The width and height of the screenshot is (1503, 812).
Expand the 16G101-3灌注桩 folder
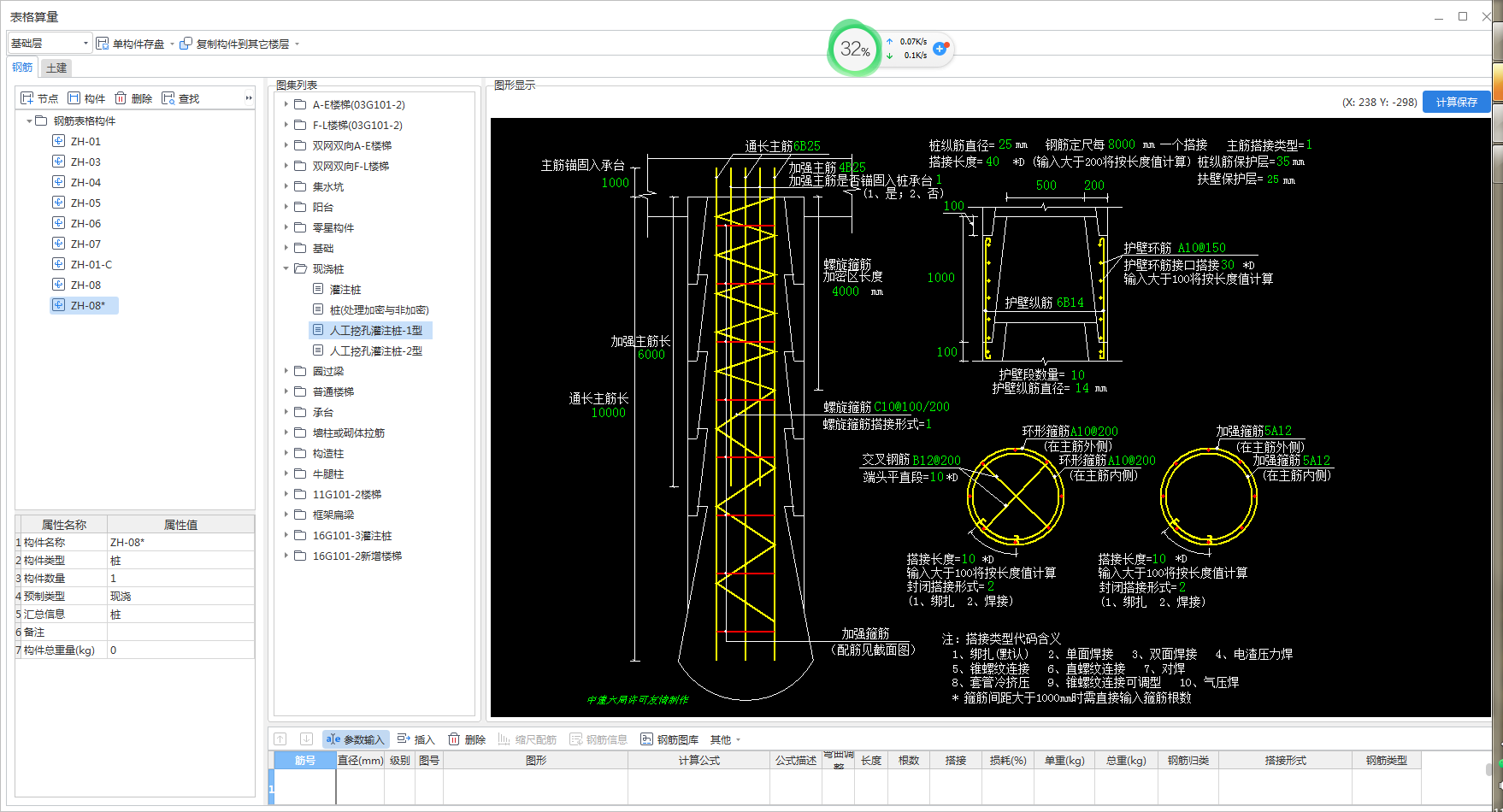pyautogui.click(x=286, y=536)
